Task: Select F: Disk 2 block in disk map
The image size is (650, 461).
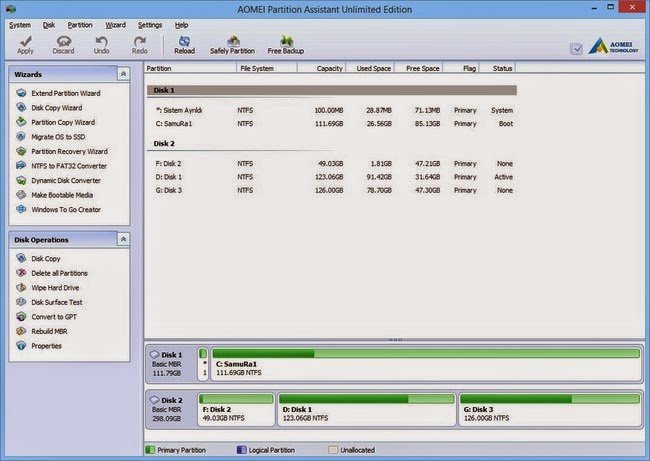Action: tap(236, 410)
